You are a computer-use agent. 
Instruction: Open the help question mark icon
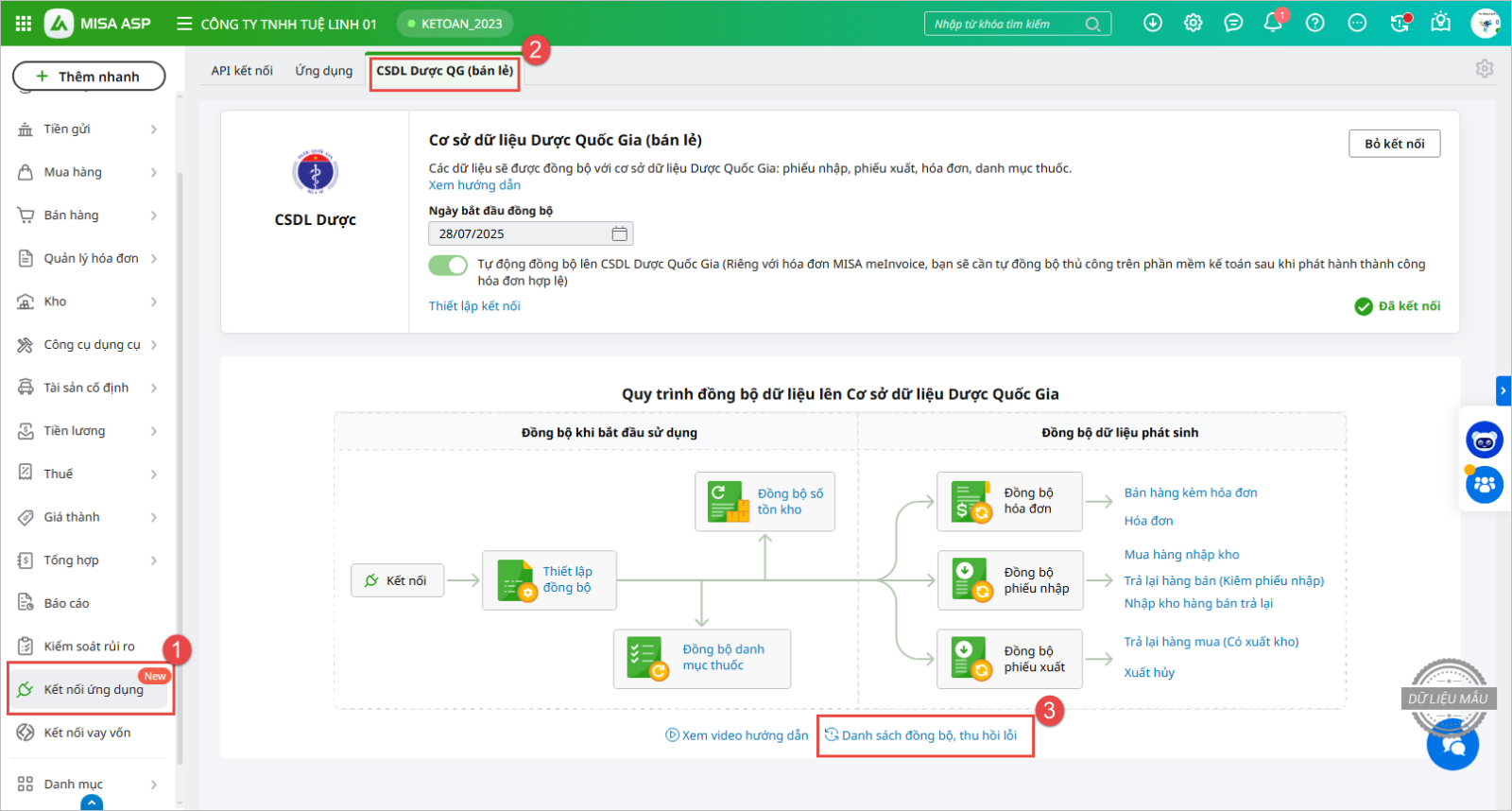click(1314, 23)
